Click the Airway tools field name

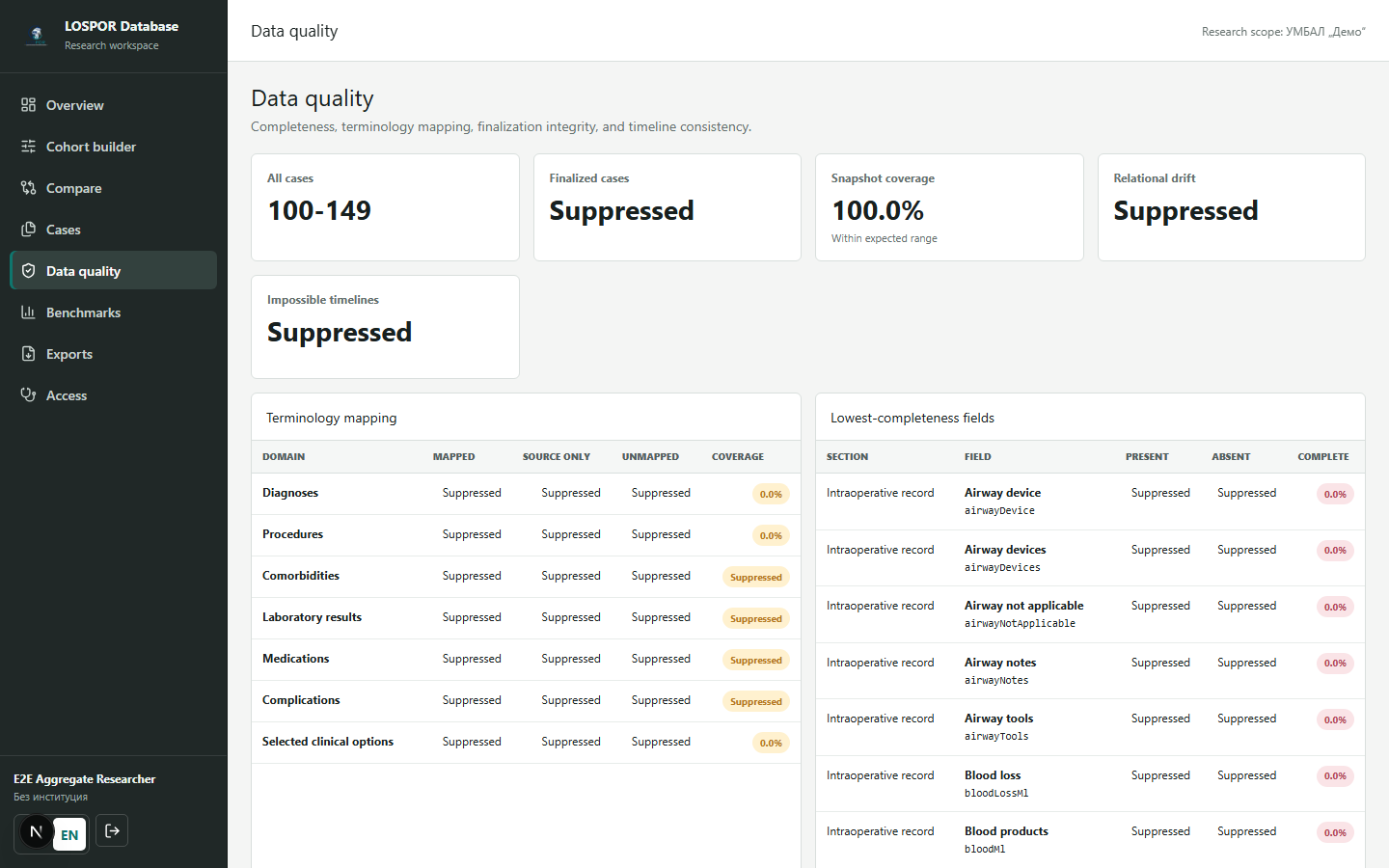[999, 719]
